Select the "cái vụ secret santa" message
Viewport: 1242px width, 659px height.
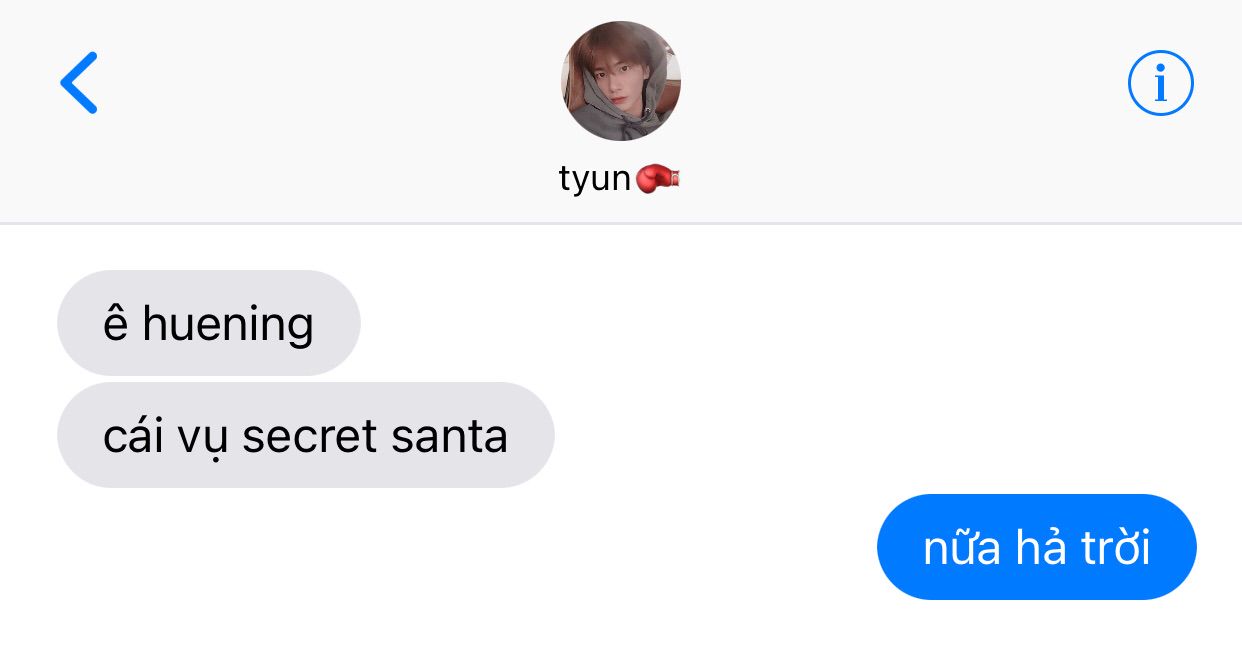tap(305, 435)
